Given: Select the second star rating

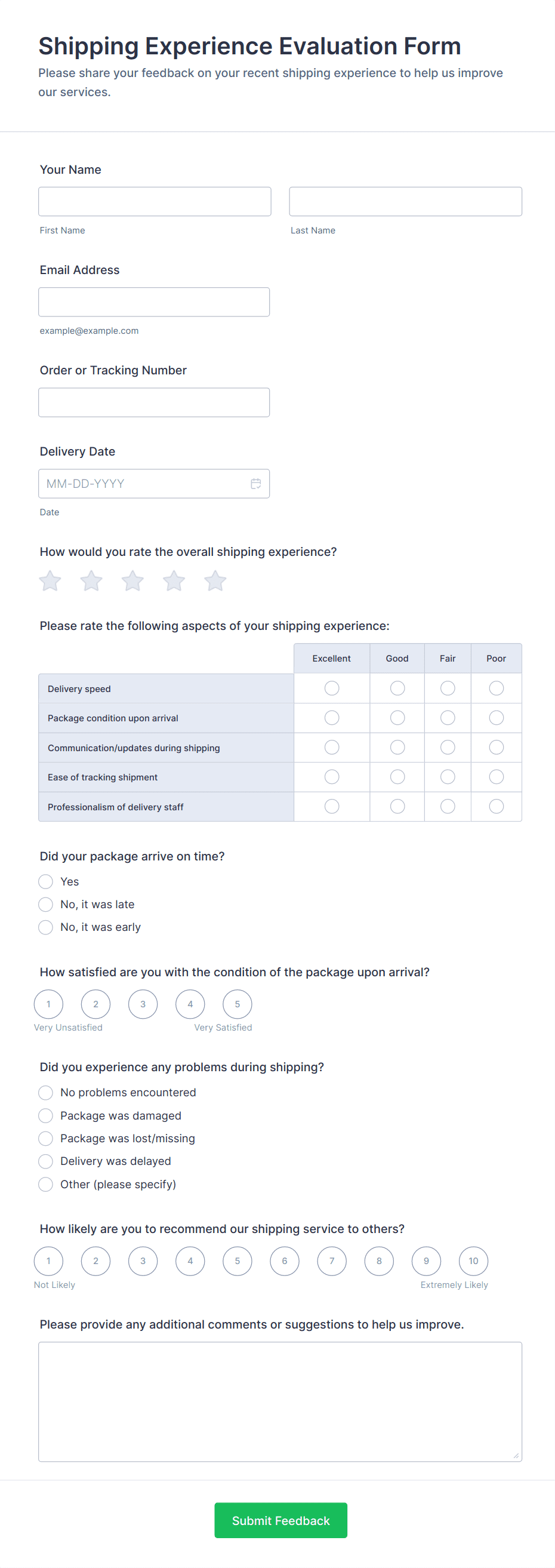Looking at the screenshot, I should [x=91, y=582].
